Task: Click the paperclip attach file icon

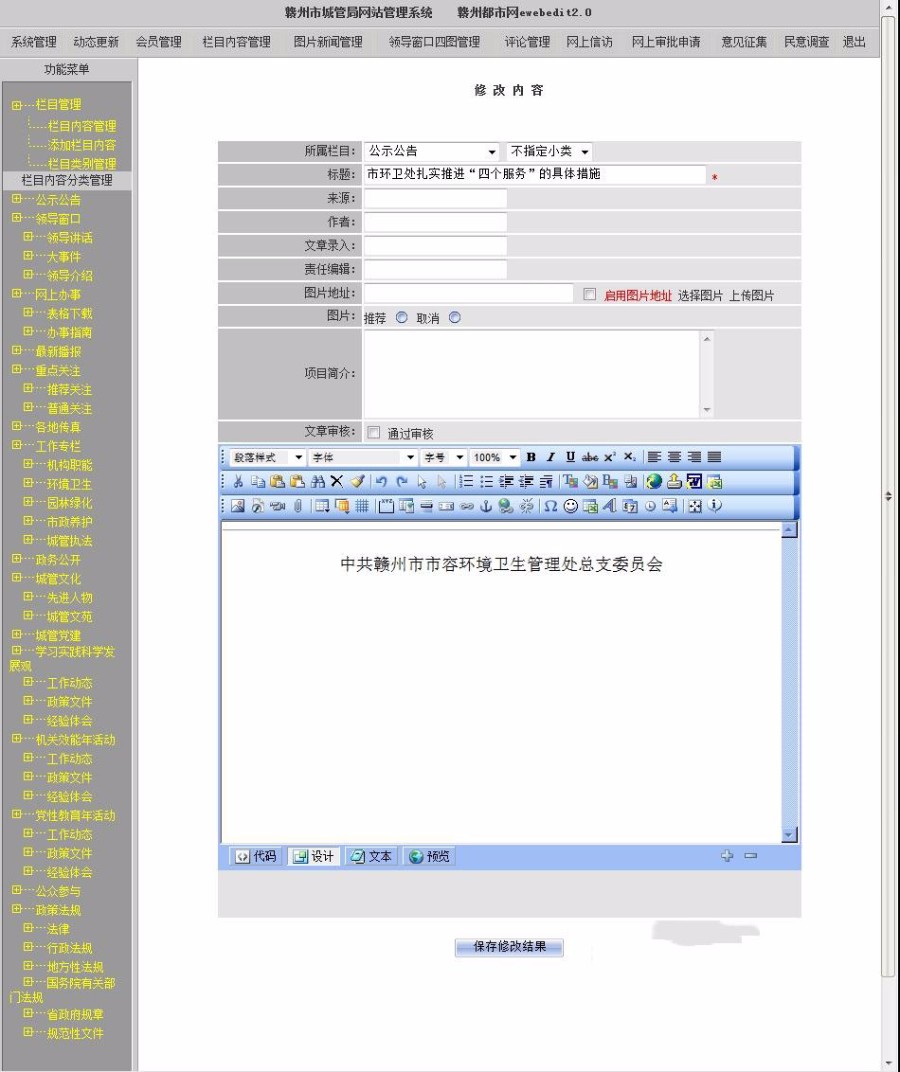Action: (297, 506)
